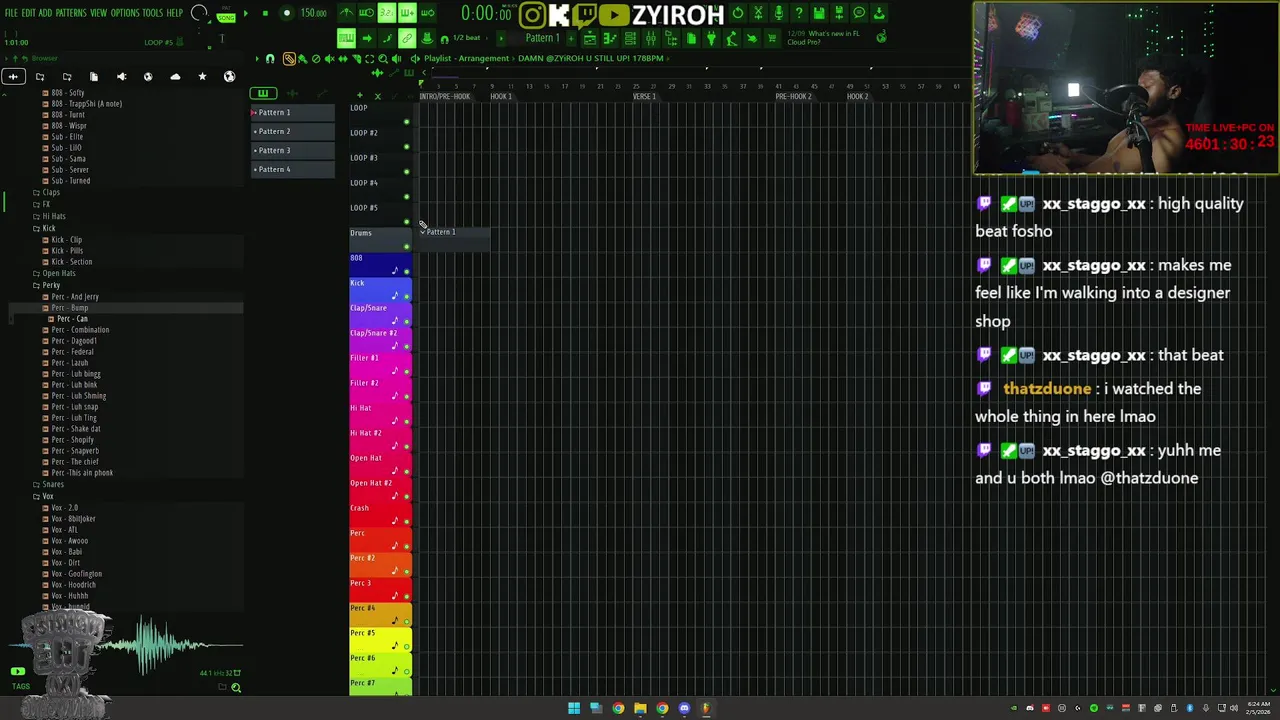Image resolution: width=1280 pixels, height=720 pixels.
Task: Open the File Explorer taskbar icon
Action: coord(640,708)
